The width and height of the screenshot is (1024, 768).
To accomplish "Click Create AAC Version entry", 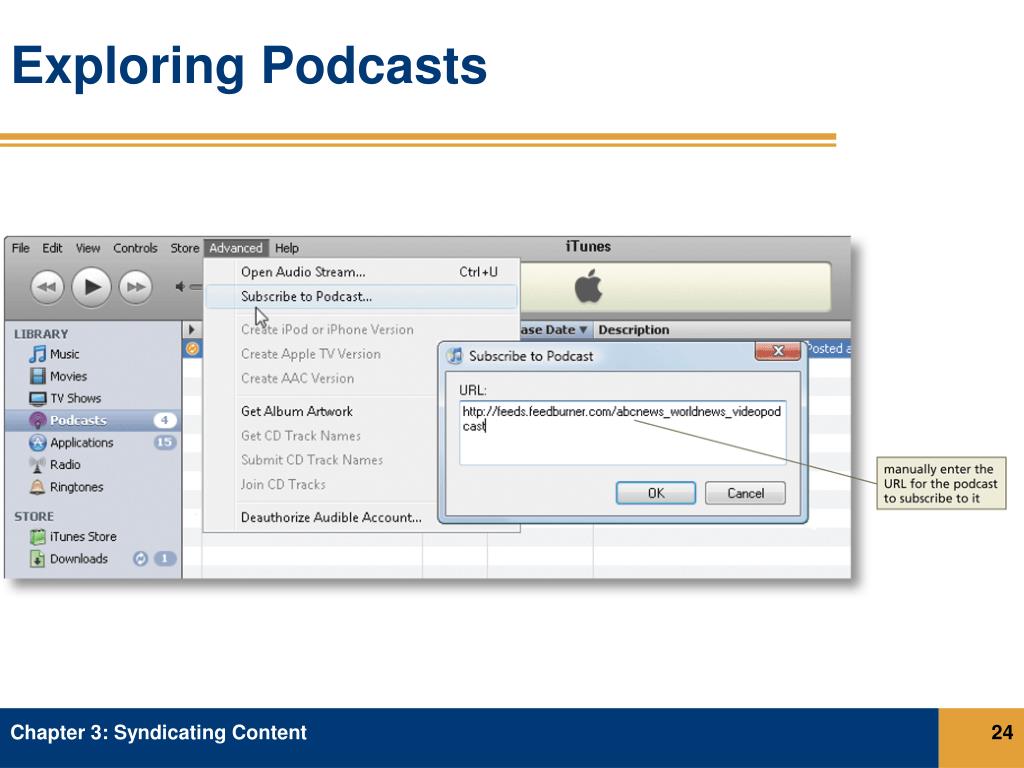I will point(298,378).
